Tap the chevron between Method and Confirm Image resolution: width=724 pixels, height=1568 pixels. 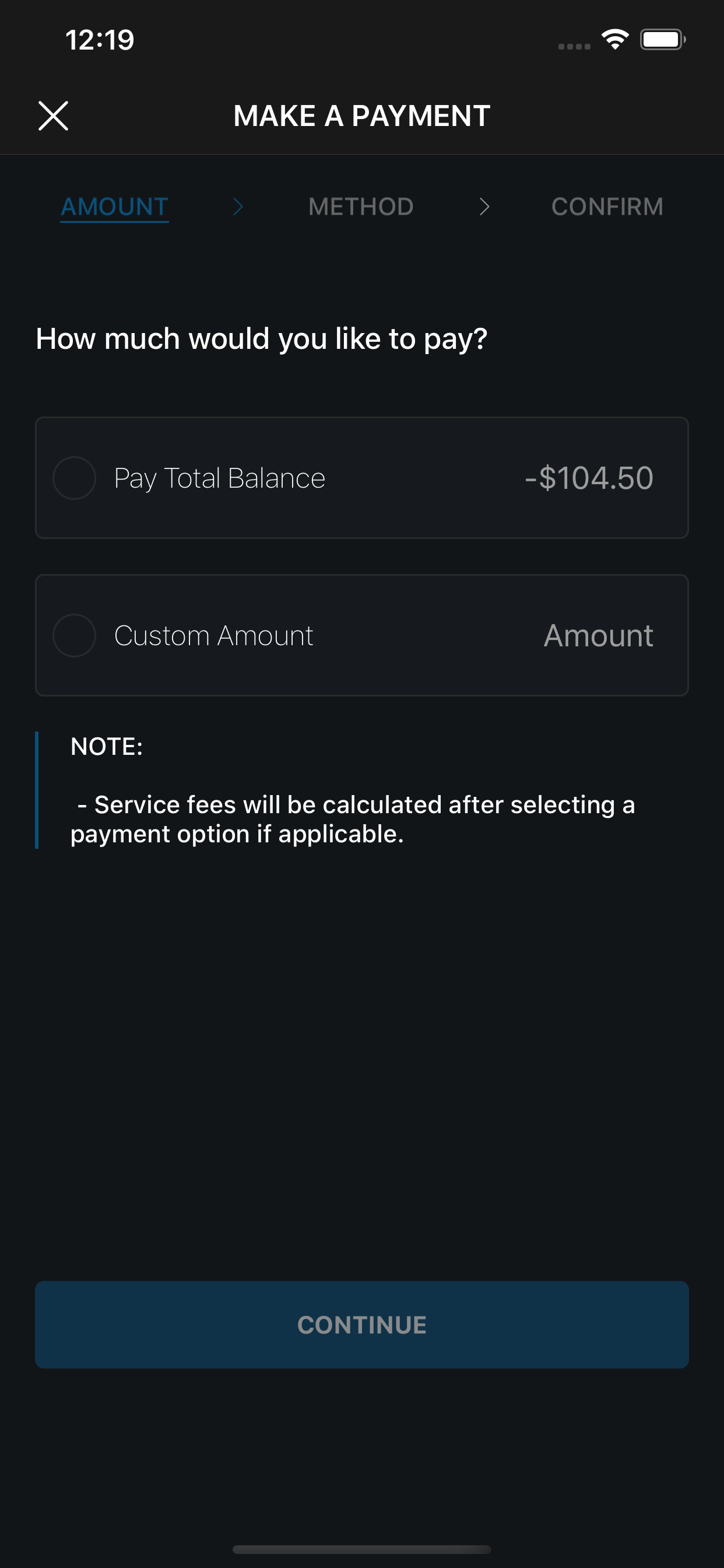tap(484, 207)
